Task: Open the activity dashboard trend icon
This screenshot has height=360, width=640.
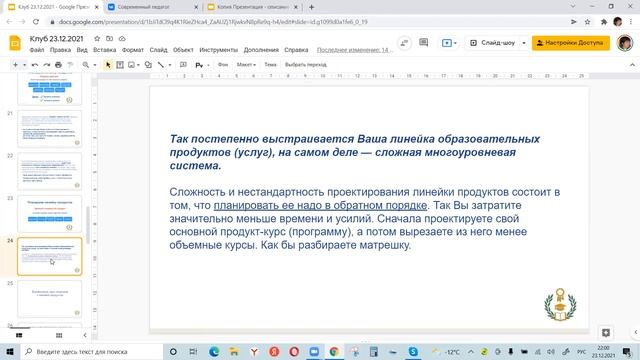Action: pyautogui.click(x=404, y=43)
